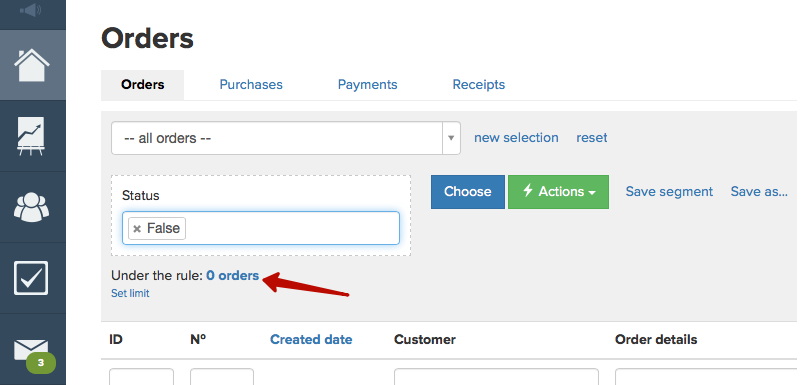This screenshot has width=807, height=385.
Task: Open the Actions dropdown button
Action: click(x=558, y=191)
